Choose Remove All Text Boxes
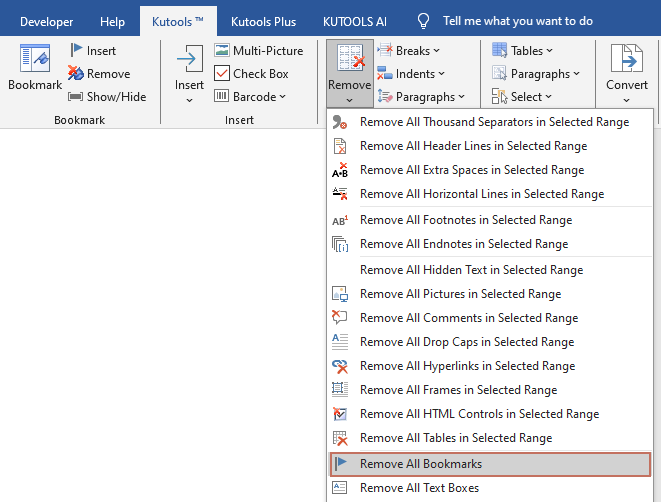Viewport: 661px width, 502px height. click(490, 488)
